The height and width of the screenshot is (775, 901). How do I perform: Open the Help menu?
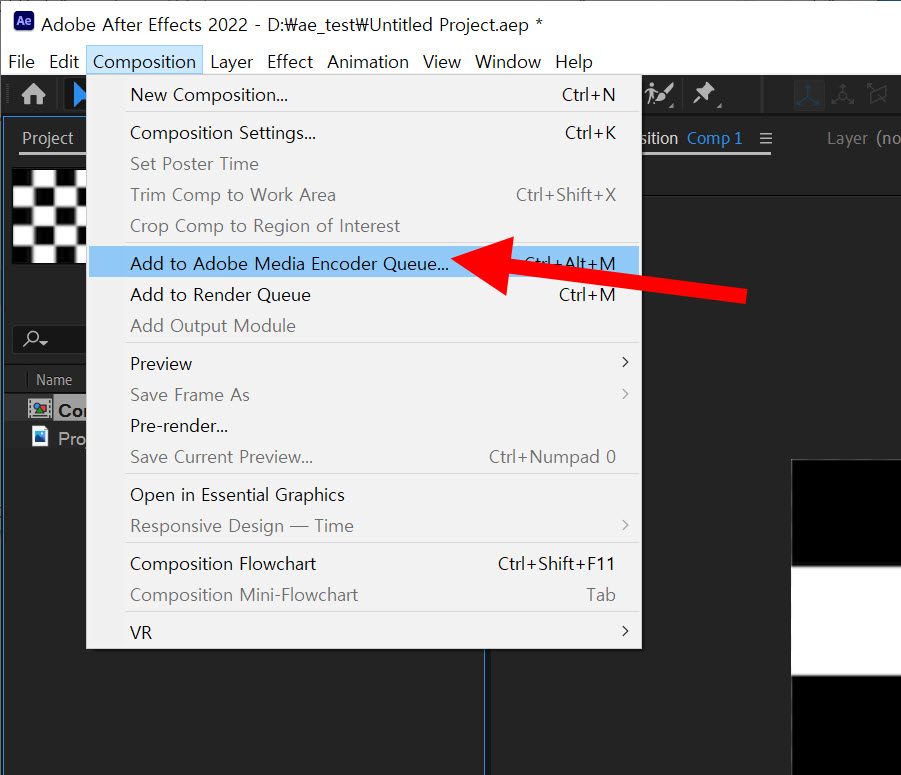point(573,61)
